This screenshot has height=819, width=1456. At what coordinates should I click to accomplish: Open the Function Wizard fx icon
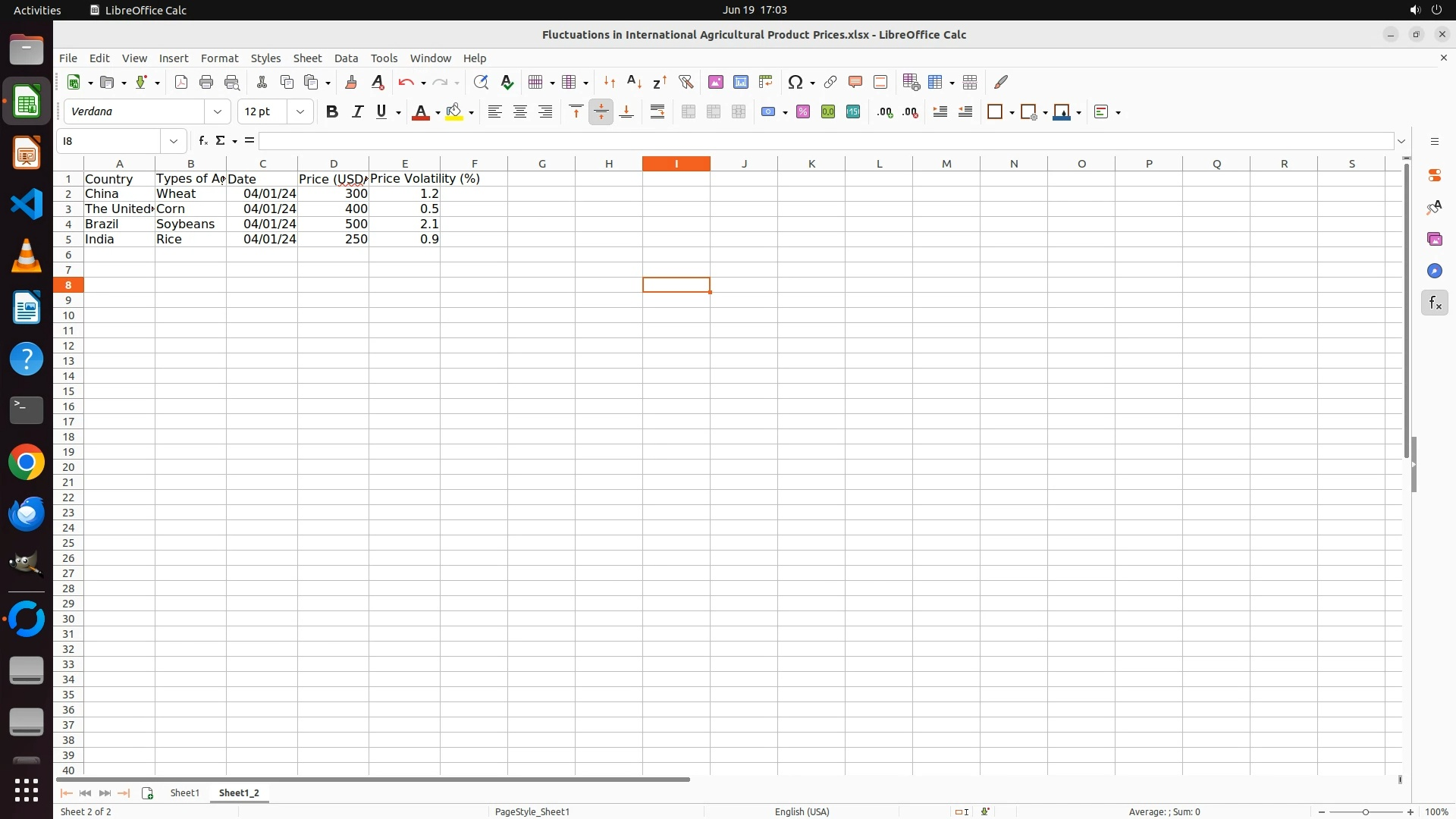click(202, 141)
